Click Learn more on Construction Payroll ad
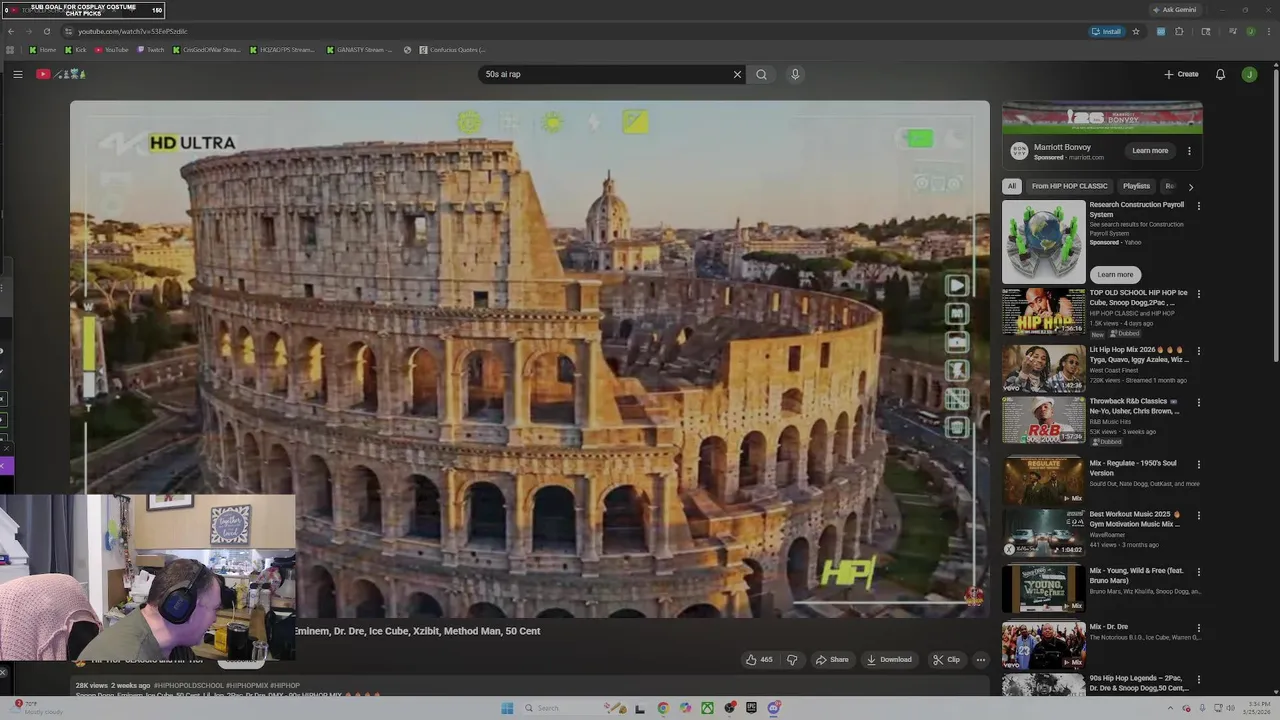1280x720 pixels. (x=1115, y=274)
